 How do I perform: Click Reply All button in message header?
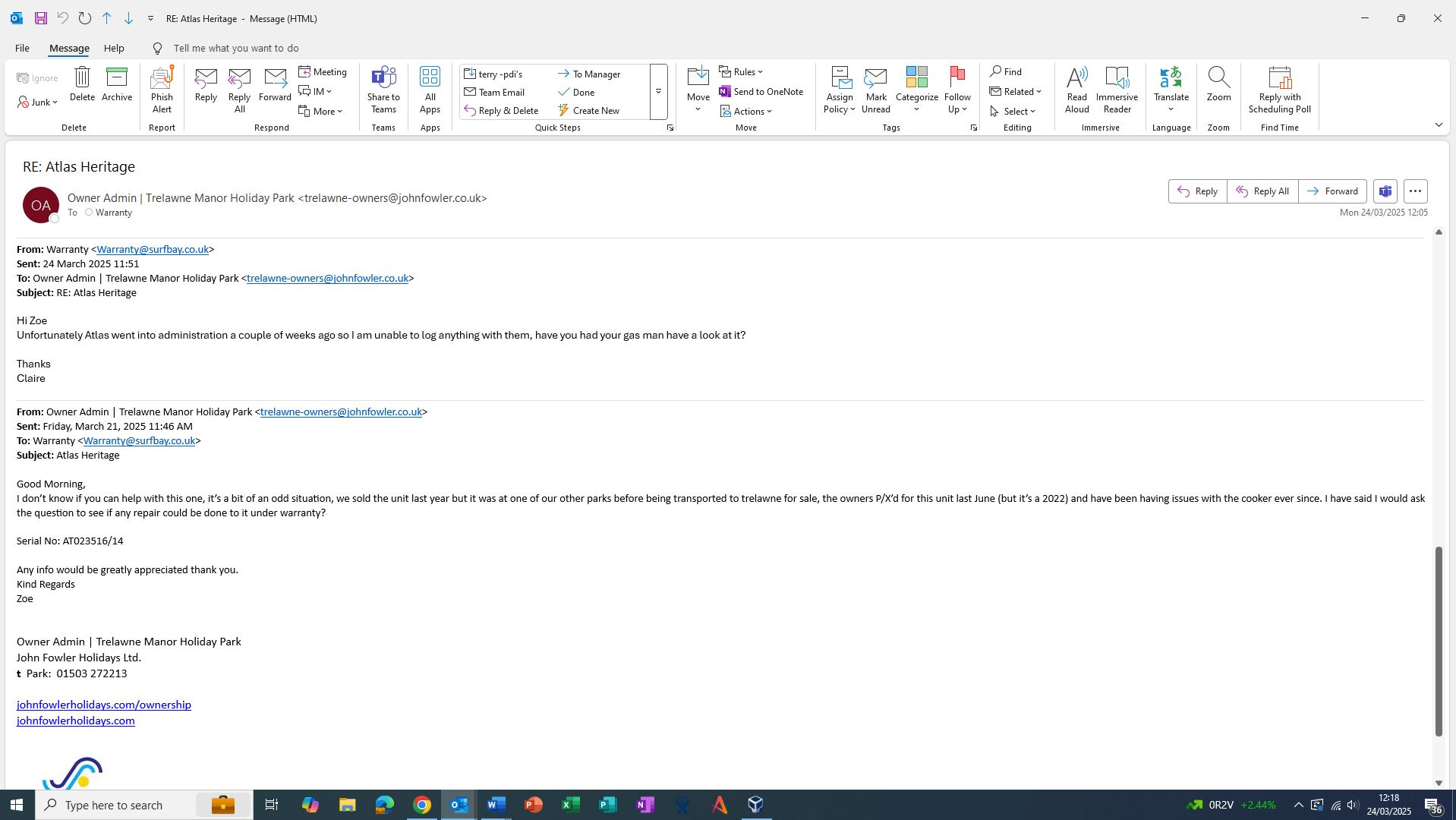point(1262,191)
